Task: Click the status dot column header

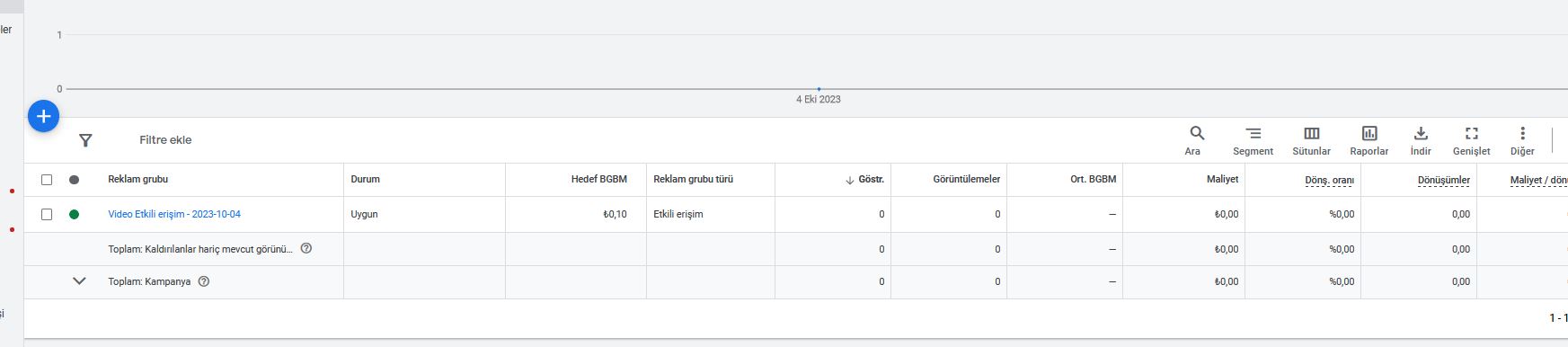Action: pyautogui.click(x=74, y=180)
